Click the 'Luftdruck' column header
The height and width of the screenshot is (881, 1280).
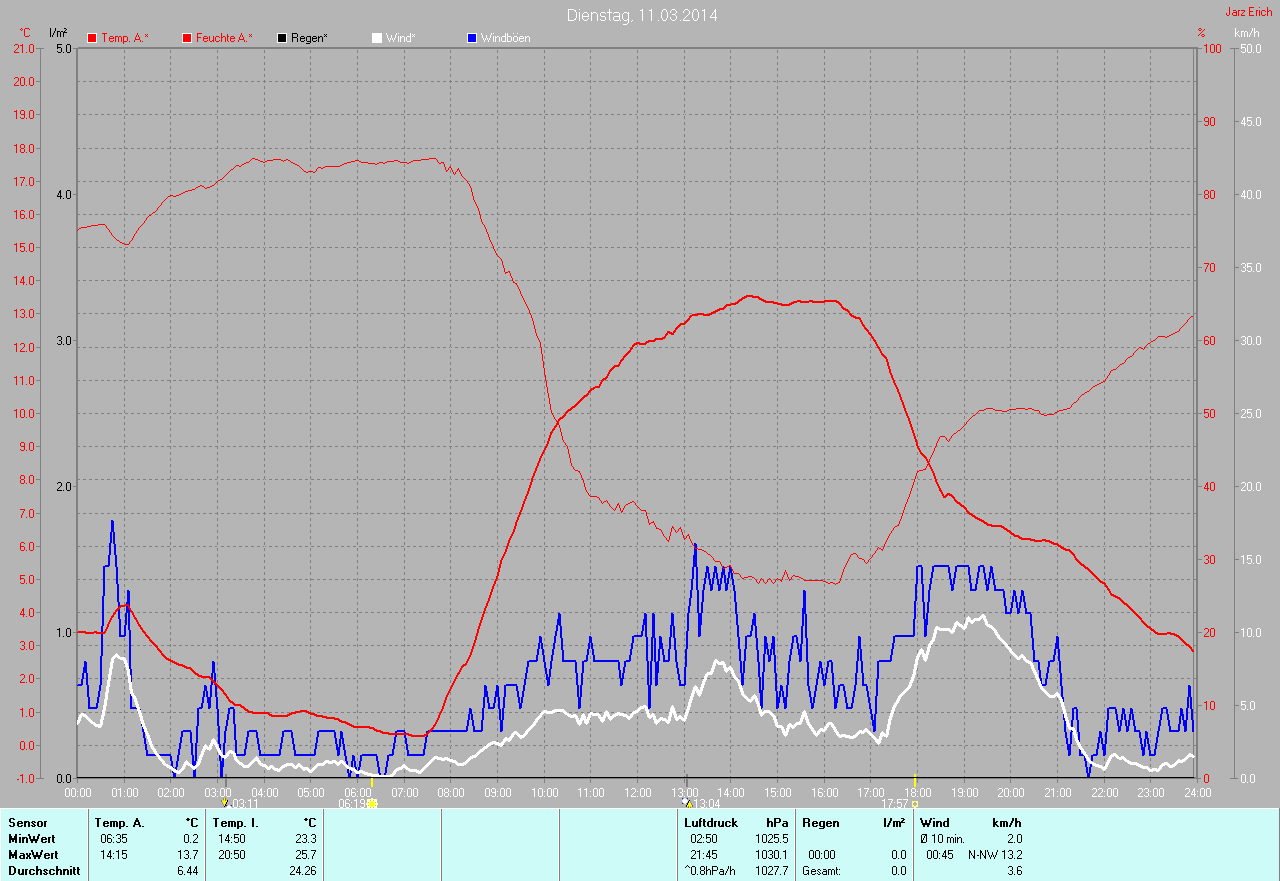tap(711, 823)
